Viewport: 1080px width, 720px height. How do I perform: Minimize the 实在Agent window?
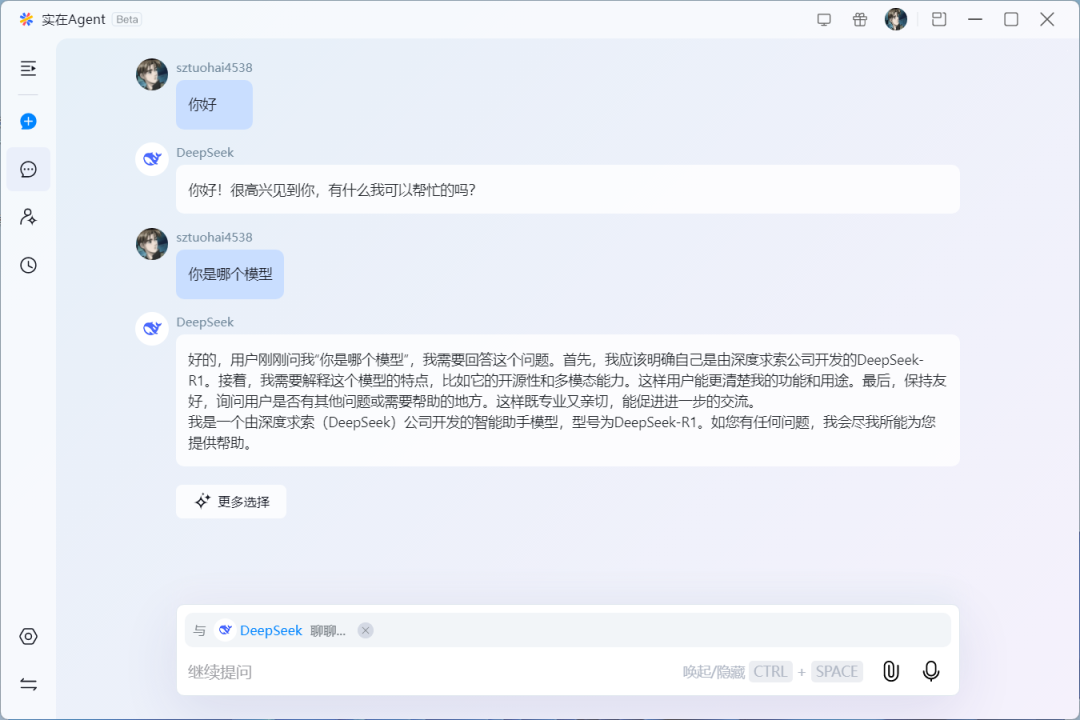[975, 19]
